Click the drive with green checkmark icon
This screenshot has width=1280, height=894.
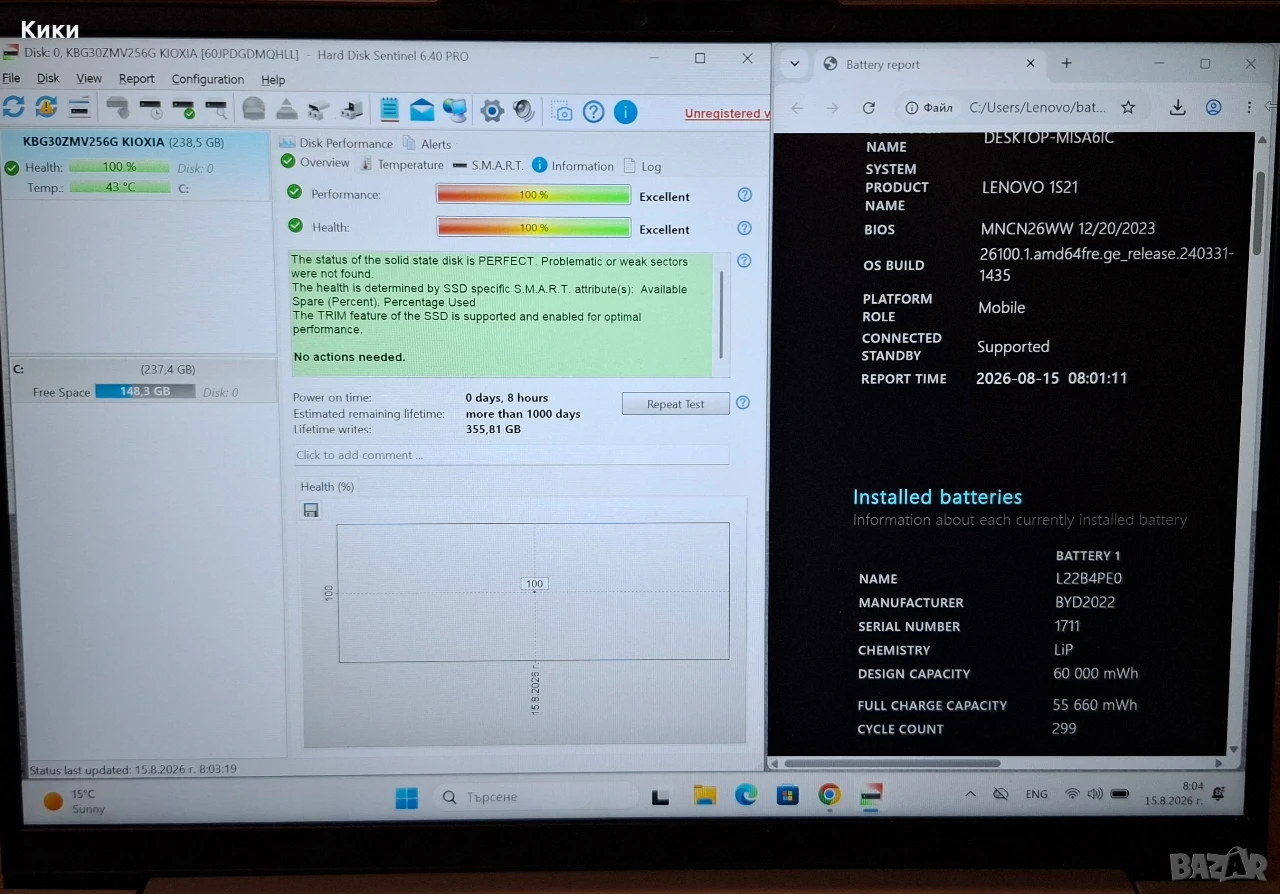click(183, 108)
